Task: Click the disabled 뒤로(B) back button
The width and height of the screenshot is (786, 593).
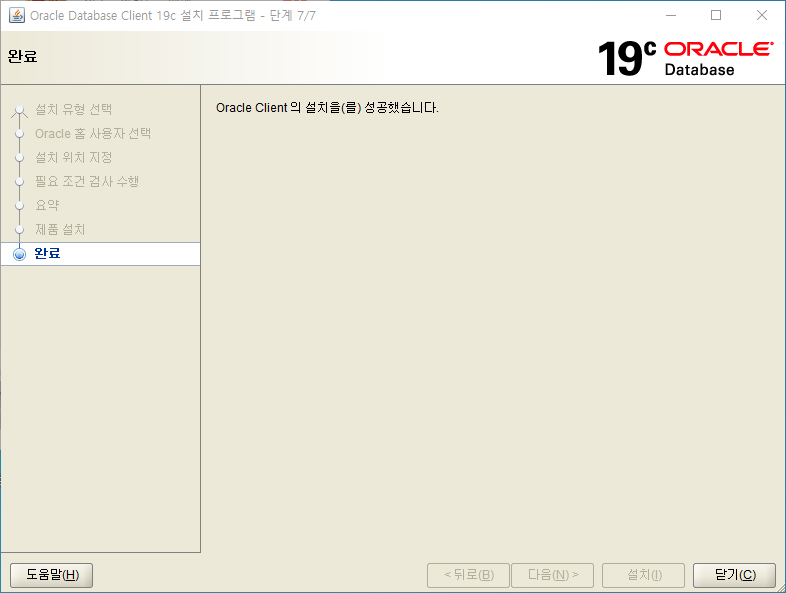Action: pyautogui.click(x=468, y=575)
